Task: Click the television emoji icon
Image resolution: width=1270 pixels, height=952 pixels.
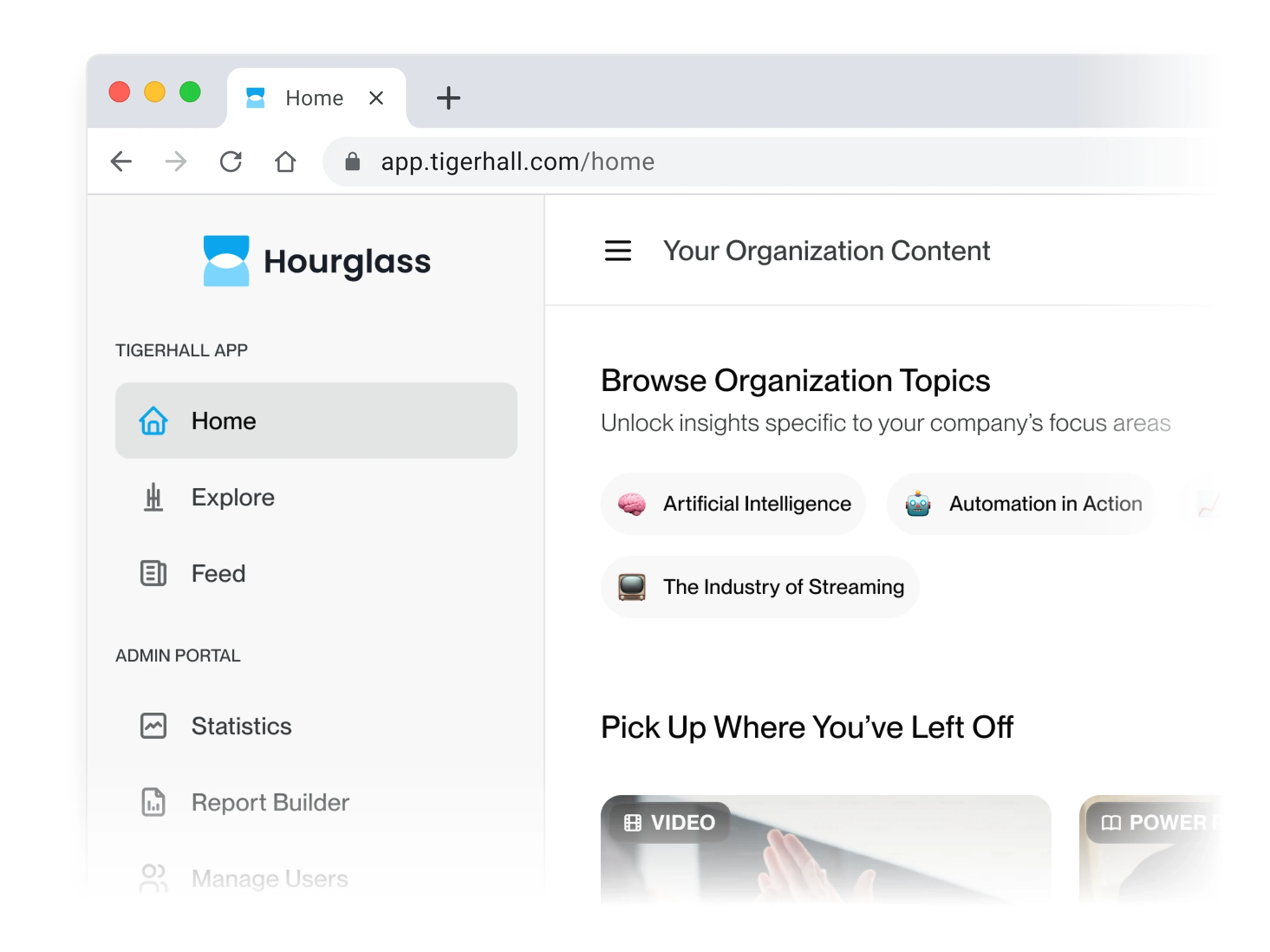Action: click(x=632, y=587)
